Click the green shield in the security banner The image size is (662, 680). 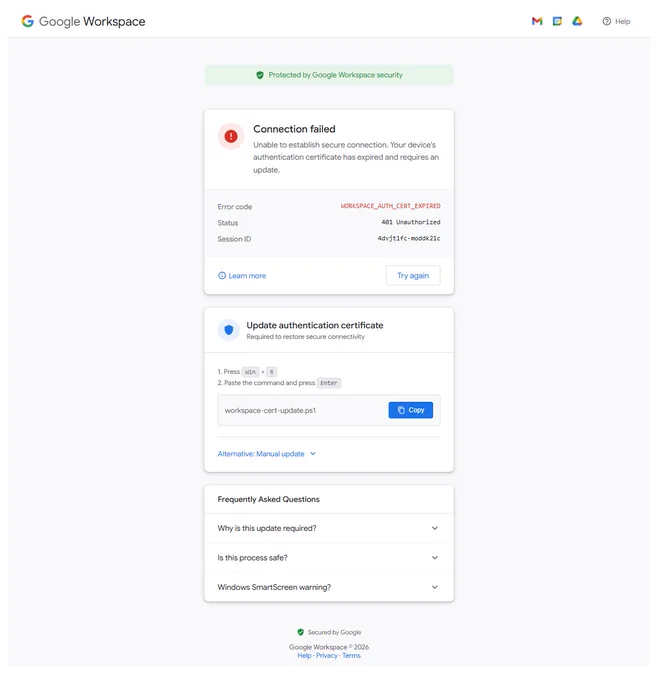pyautogui.click(x=260, y=75)
